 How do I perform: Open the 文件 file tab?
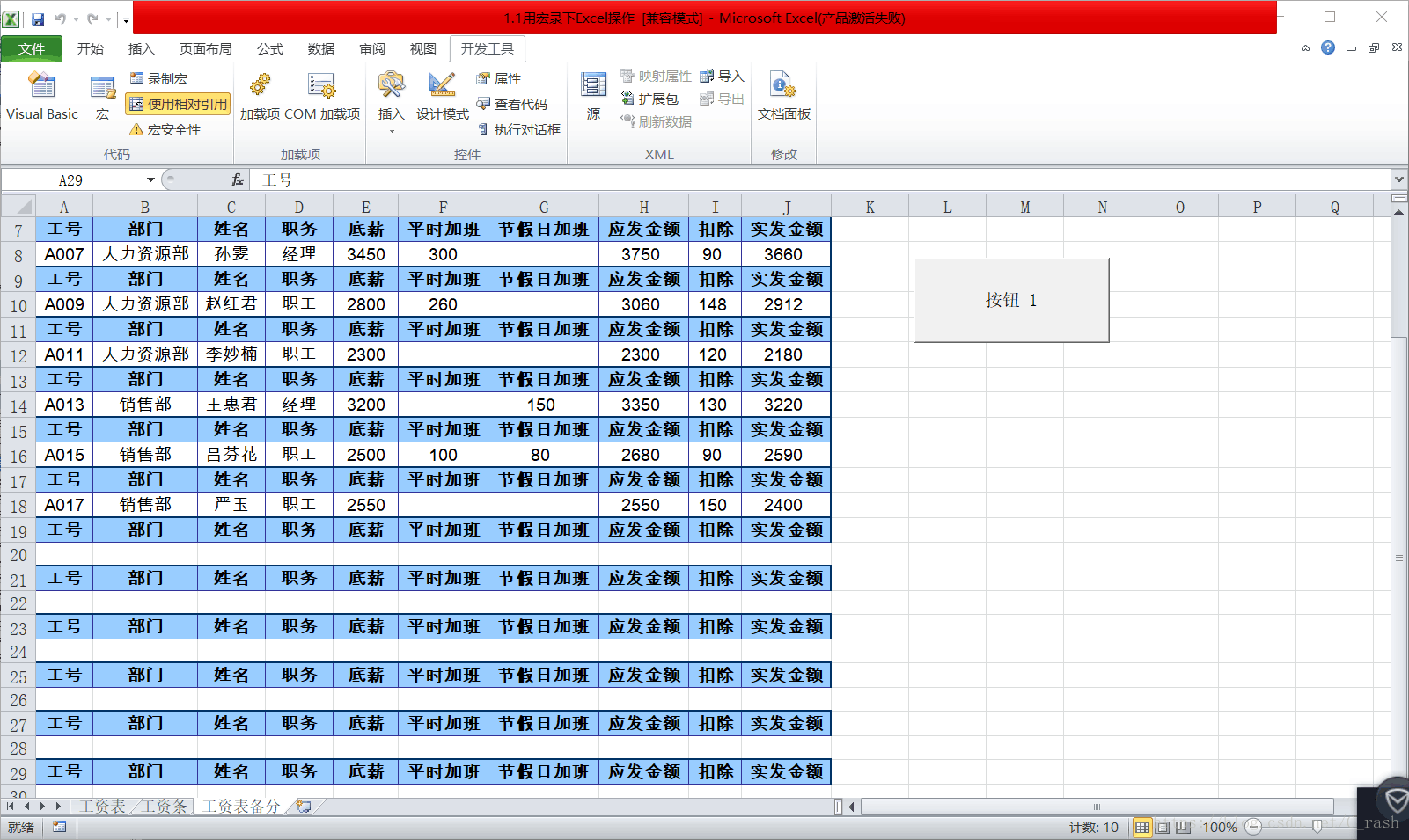pyautogui.click(x=32, y=48)
